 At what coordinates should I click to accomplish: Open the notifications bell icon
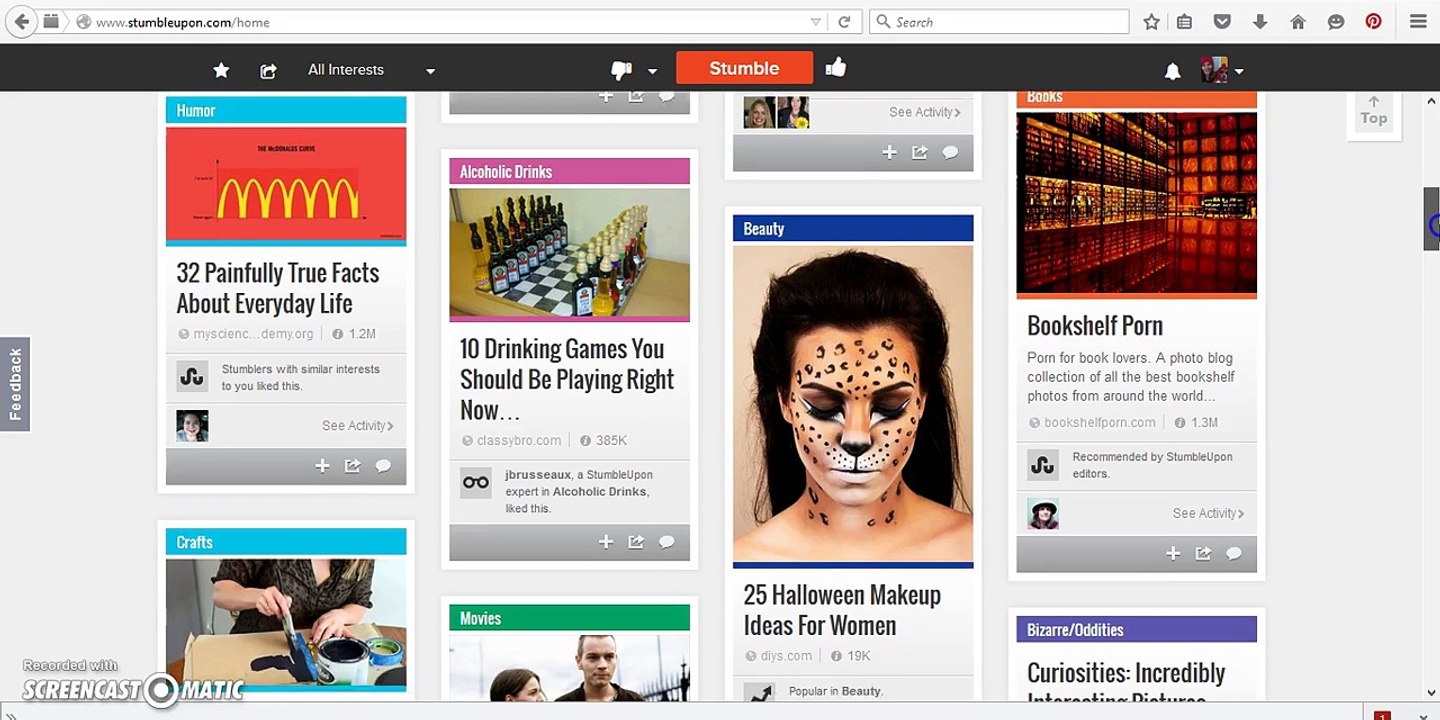1173,71
